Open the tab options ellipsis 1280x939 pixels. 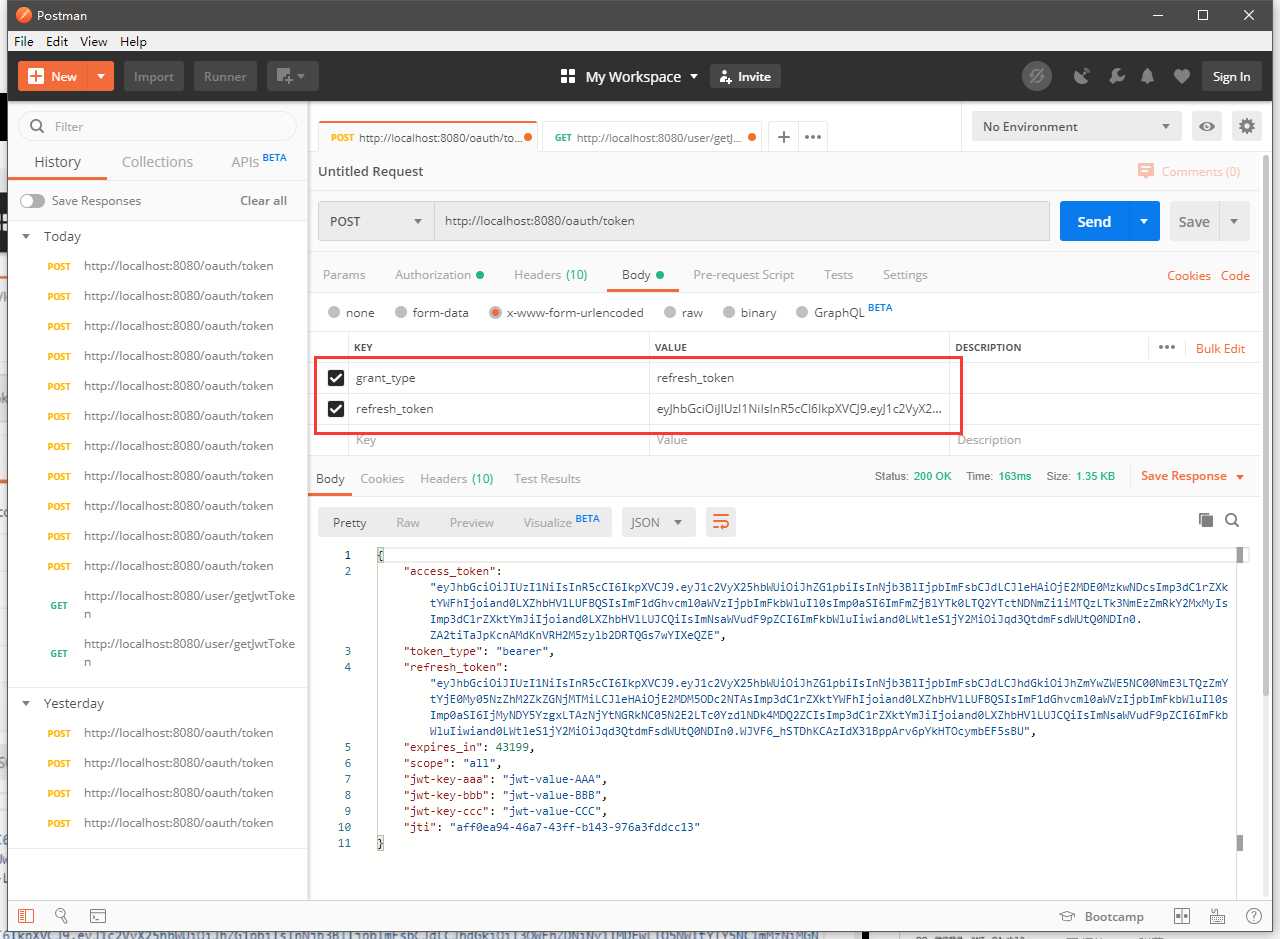tap(813, 137)
